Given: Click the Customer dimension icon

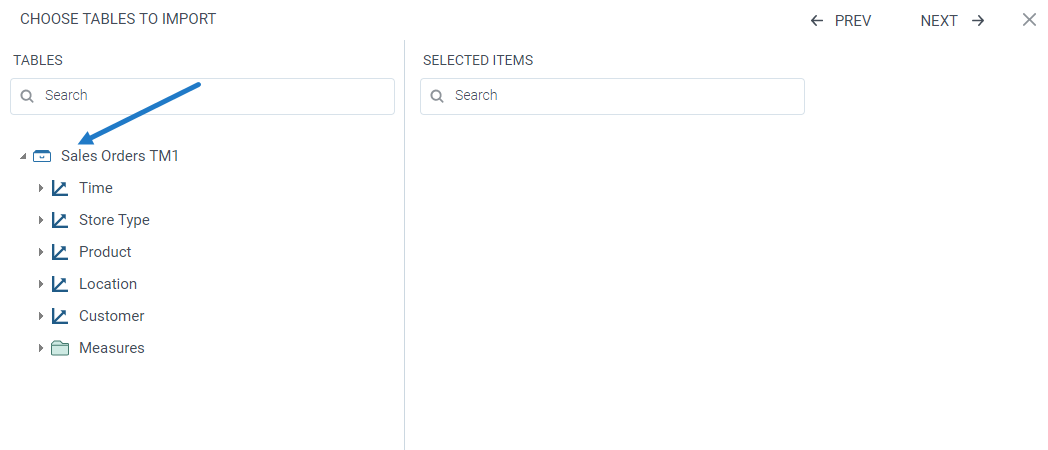Looking at the screenshot, I should point(60,316).
